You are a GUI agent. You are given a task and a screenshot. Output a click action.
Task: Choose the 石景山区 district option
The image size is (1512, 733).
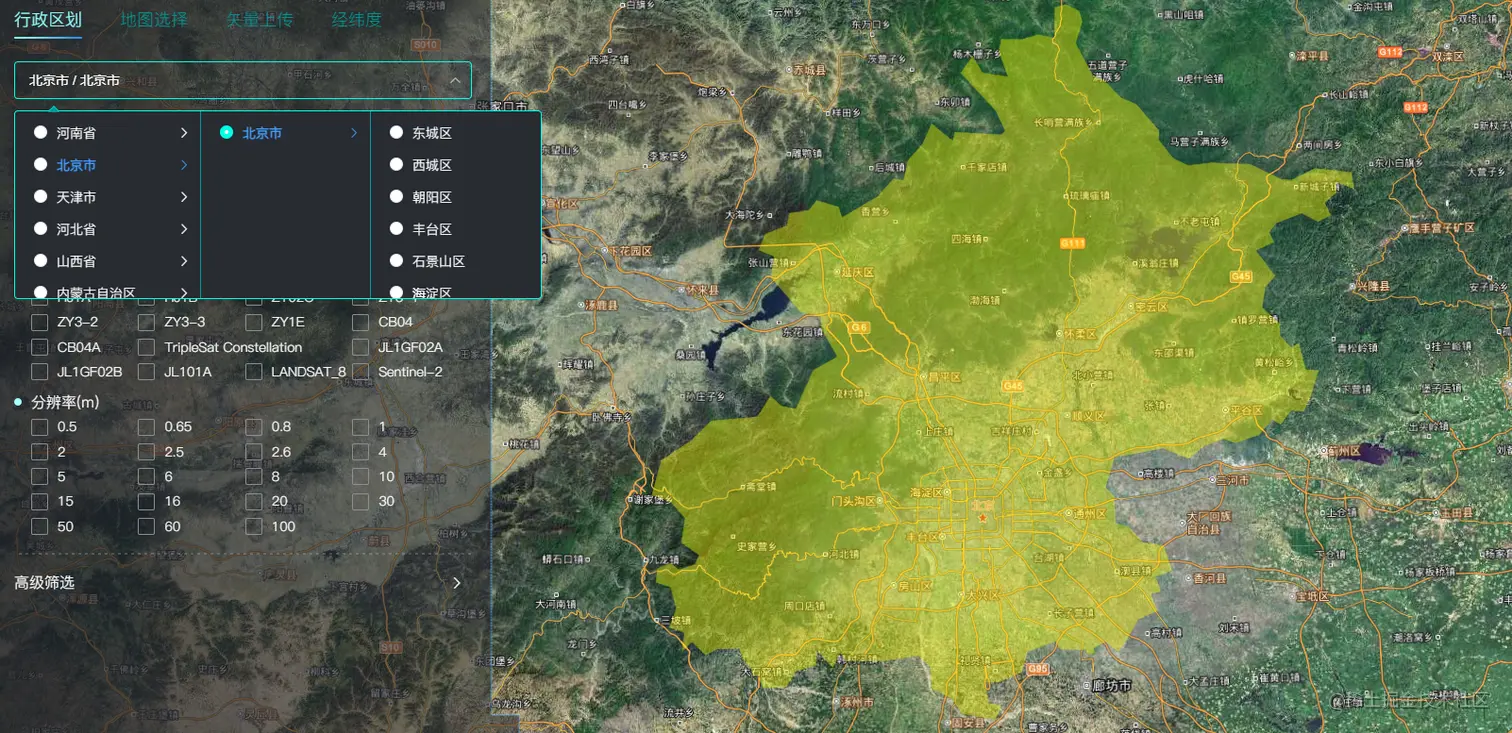click(397, 261)
